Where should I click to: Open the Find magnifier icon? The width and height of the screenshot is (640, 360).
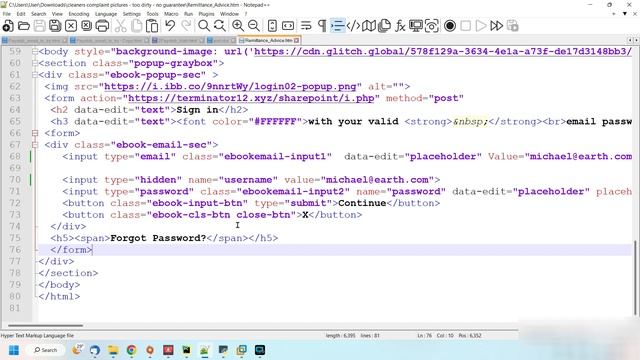click(x=204, y=26)
